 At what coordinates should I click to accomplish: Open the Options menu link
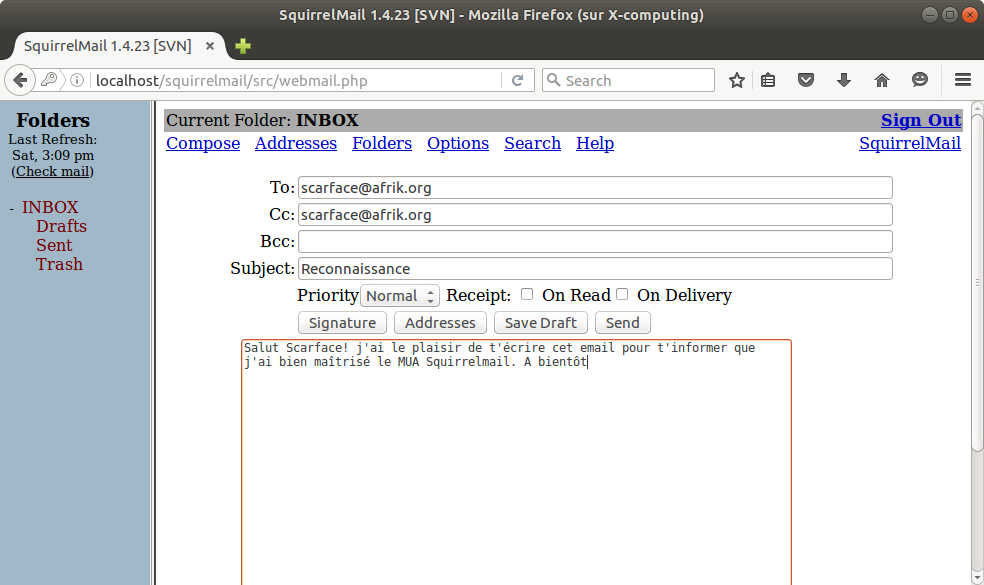pos(457,143)
